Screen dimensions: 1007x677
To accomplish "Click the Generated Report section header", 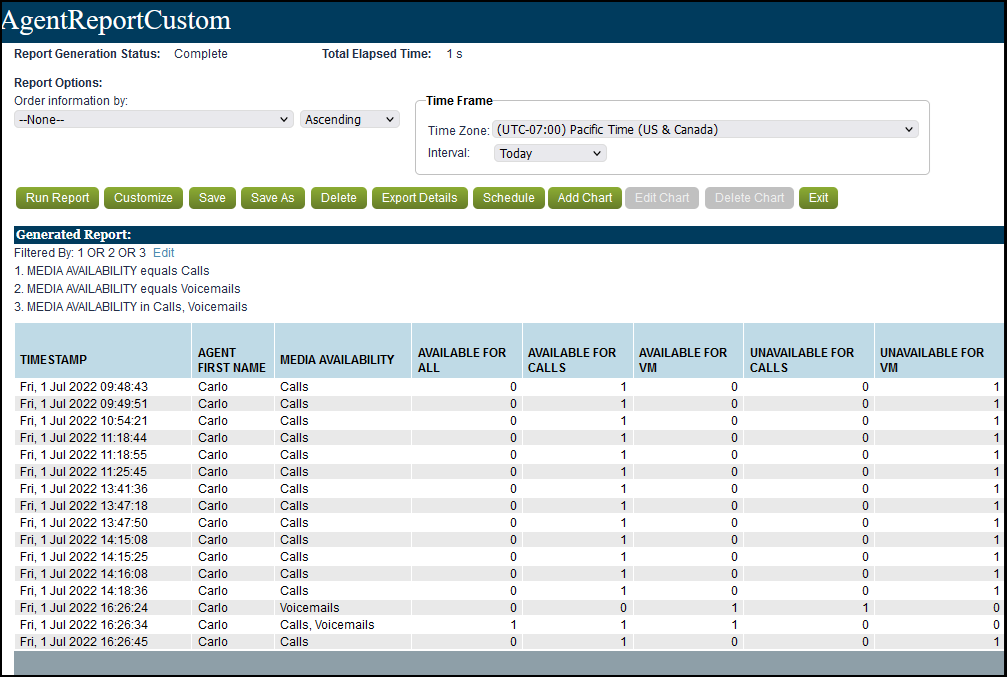I will (509, 234).
